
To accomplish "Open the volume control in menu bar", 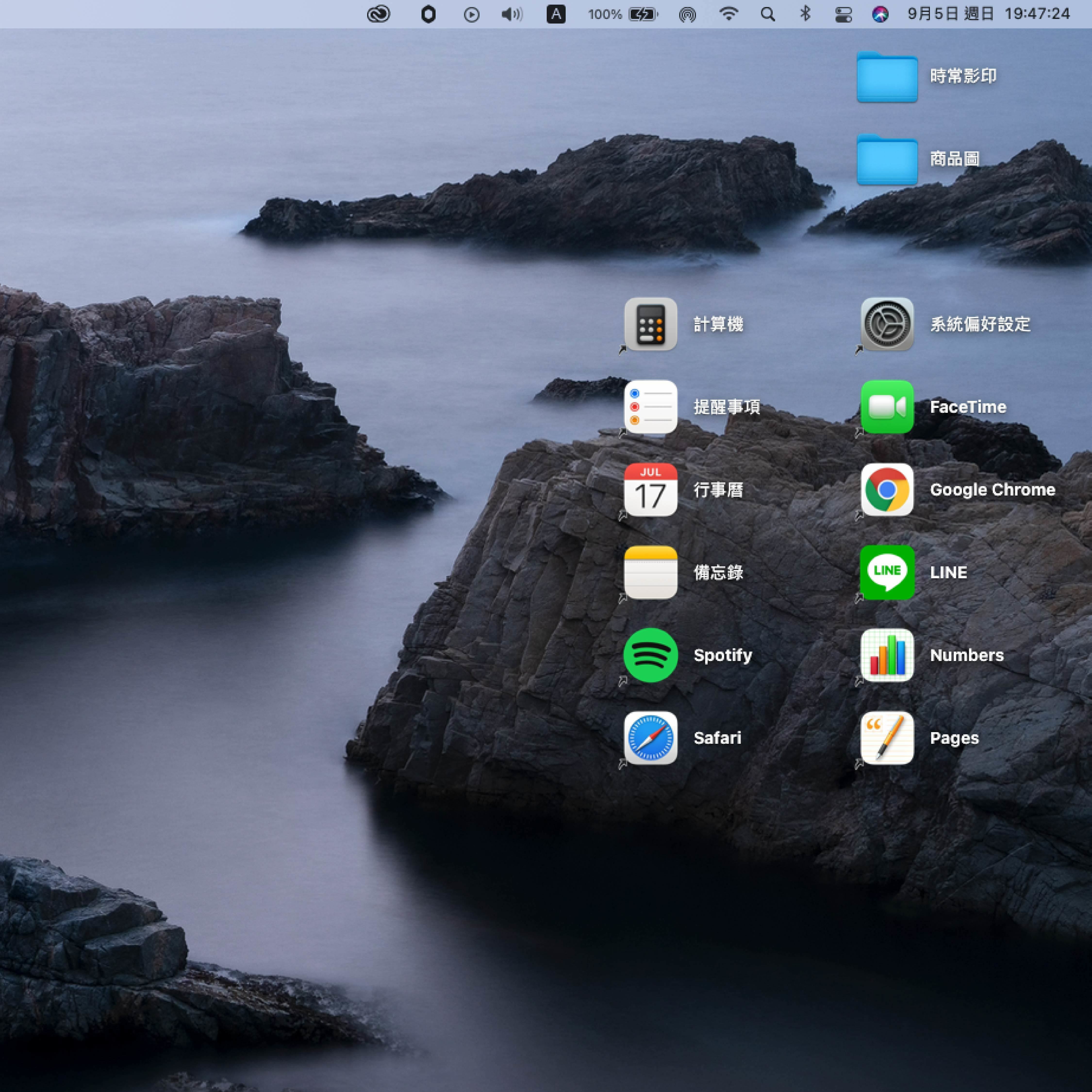I will 512,14.
